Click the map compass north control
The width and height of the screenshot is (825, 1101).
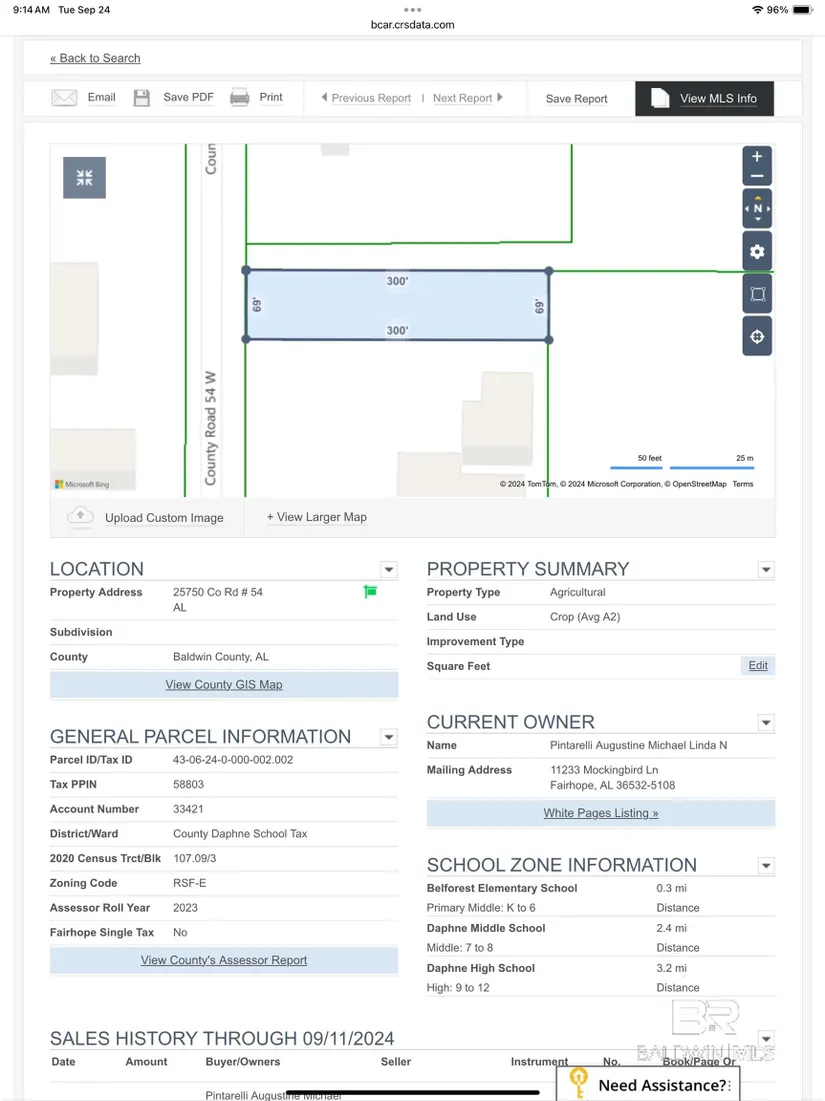tap(757, 209)
